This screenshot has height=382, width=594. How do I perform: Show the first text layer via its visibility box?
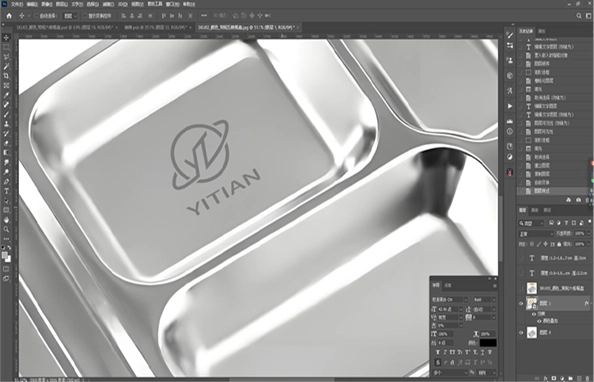(521, 258)
